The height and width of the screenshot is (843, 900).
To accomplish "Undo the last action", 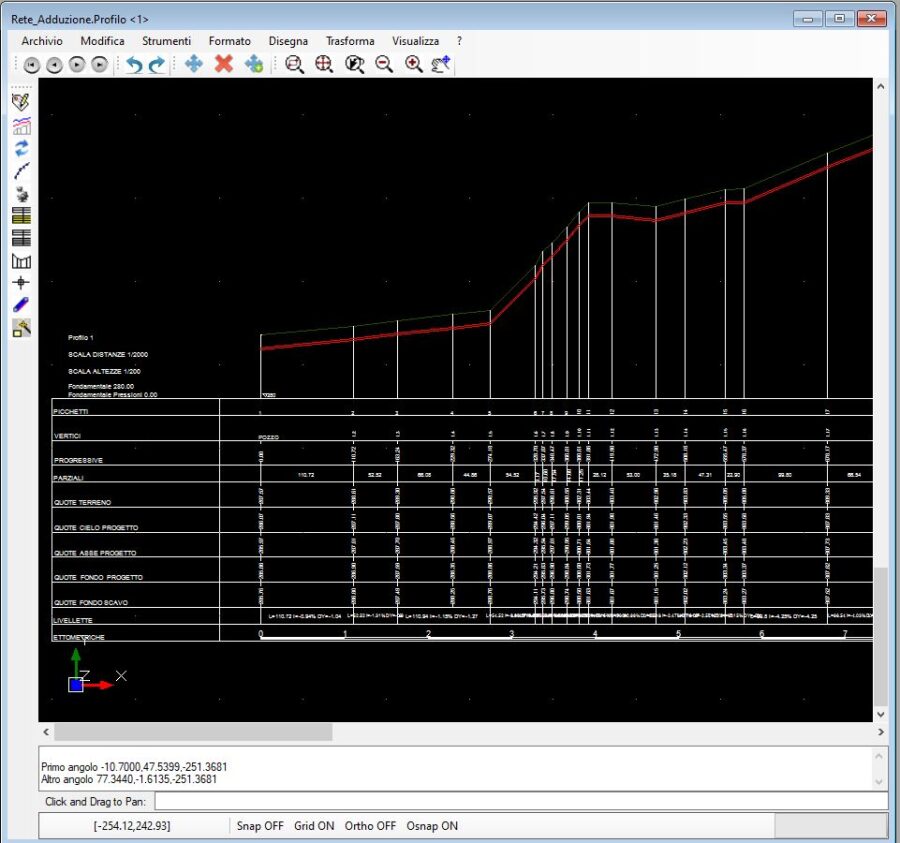I will 134,64.
